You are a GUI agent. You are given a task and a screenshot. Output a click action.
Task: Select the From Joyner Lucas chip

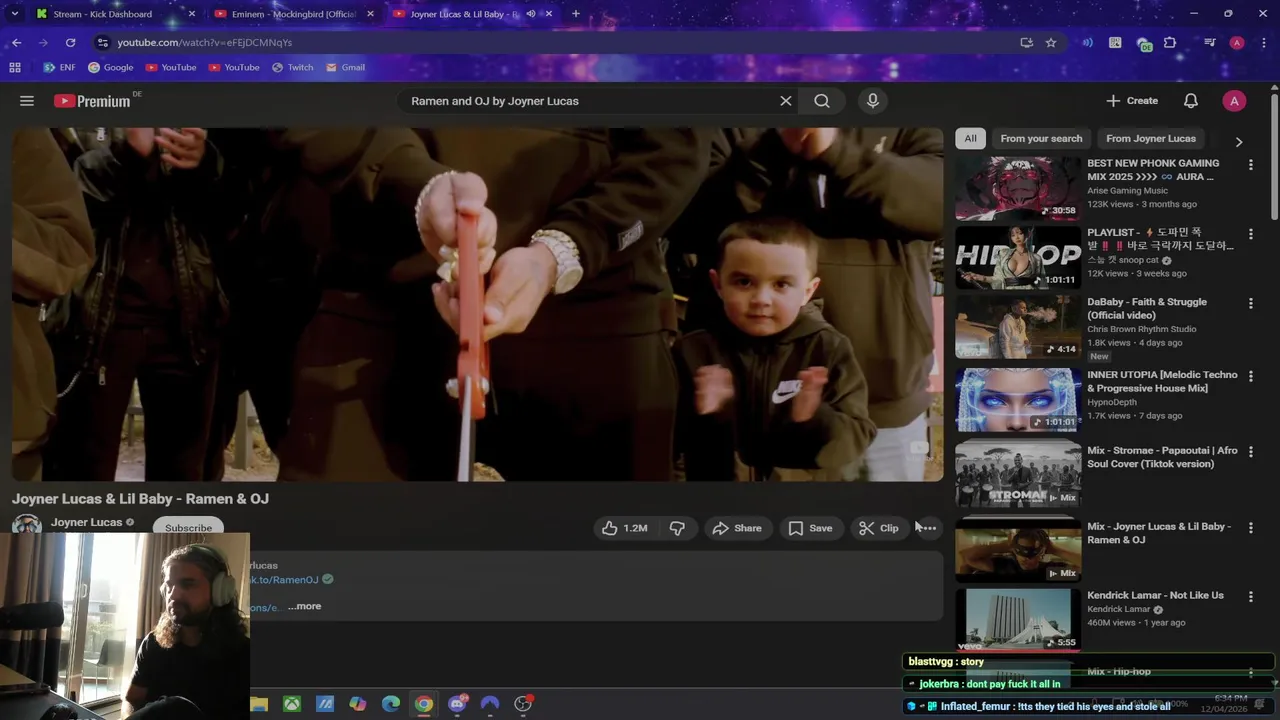[x=1151, y=139]
